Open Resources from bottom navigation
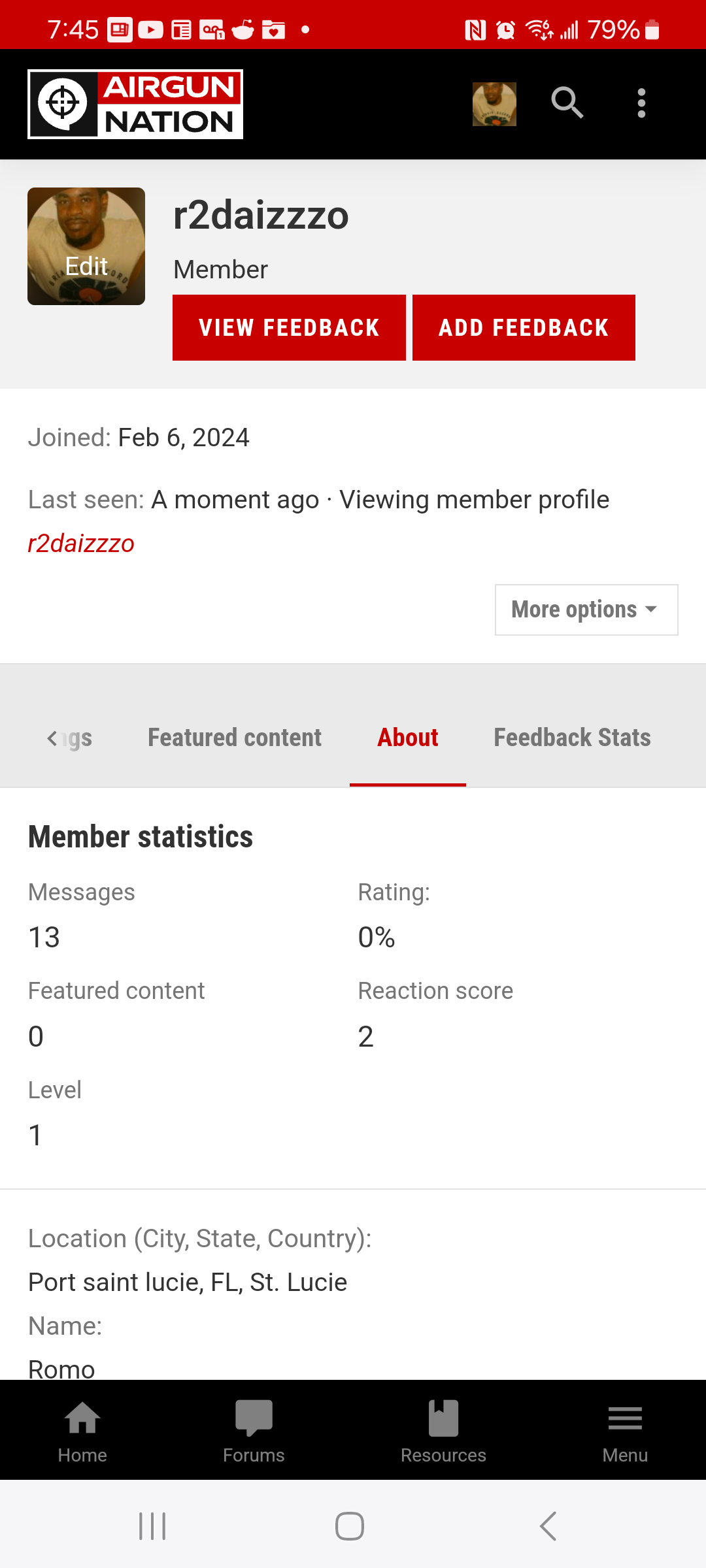The height and width of the screenshot is (1568, 706). (x=443, y=1431)
